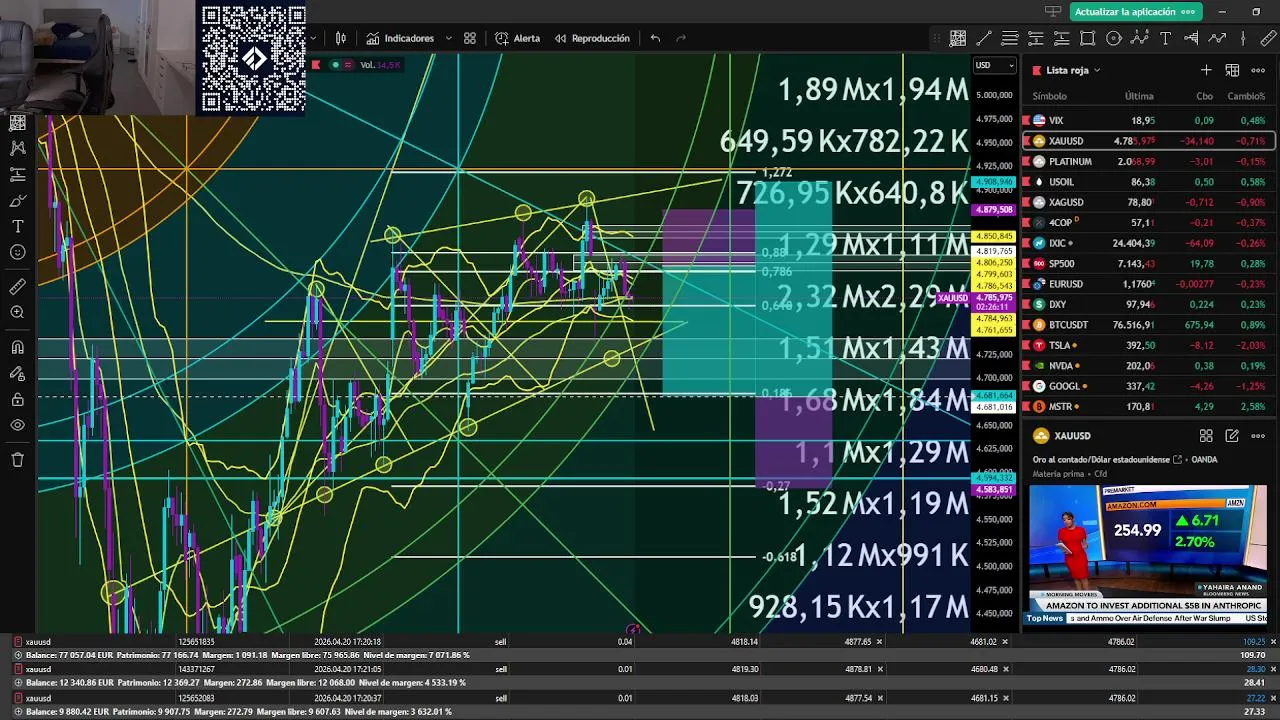Select TSLA in the watchlist
The image size is (1280, 720).
(1148, 345)
